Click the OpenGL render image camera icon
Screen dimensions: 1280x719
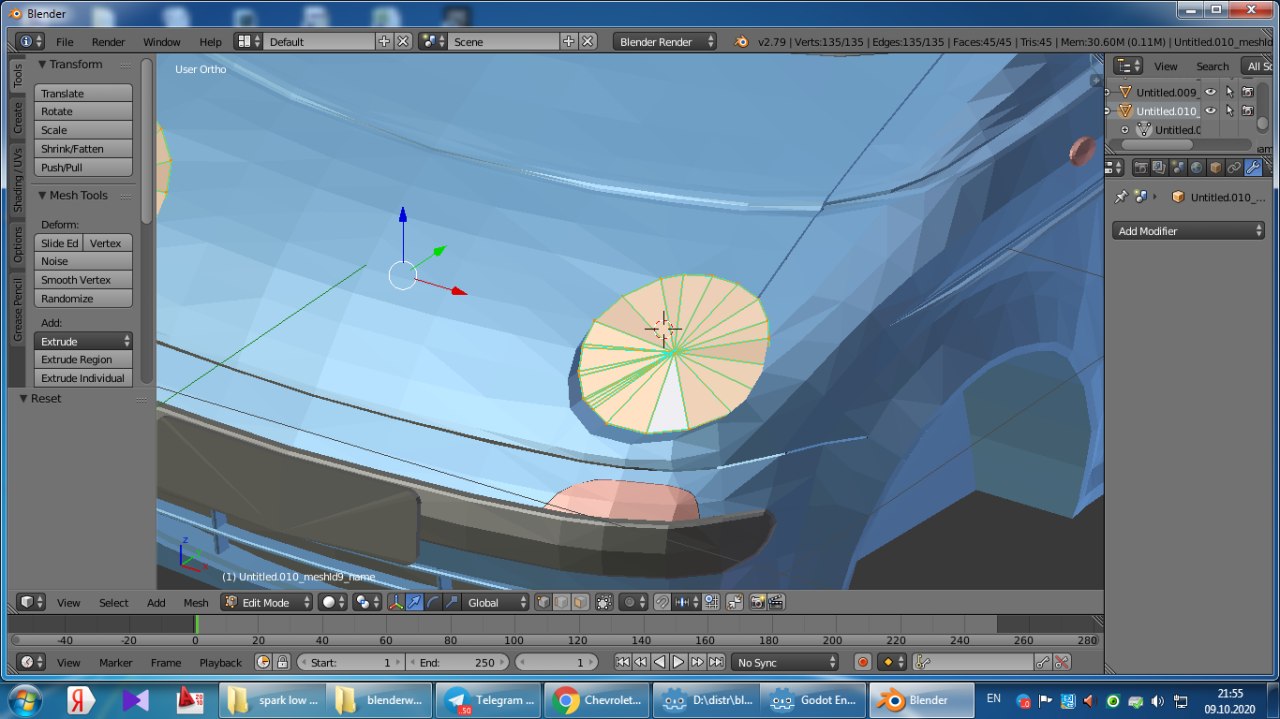pos(758,602)
